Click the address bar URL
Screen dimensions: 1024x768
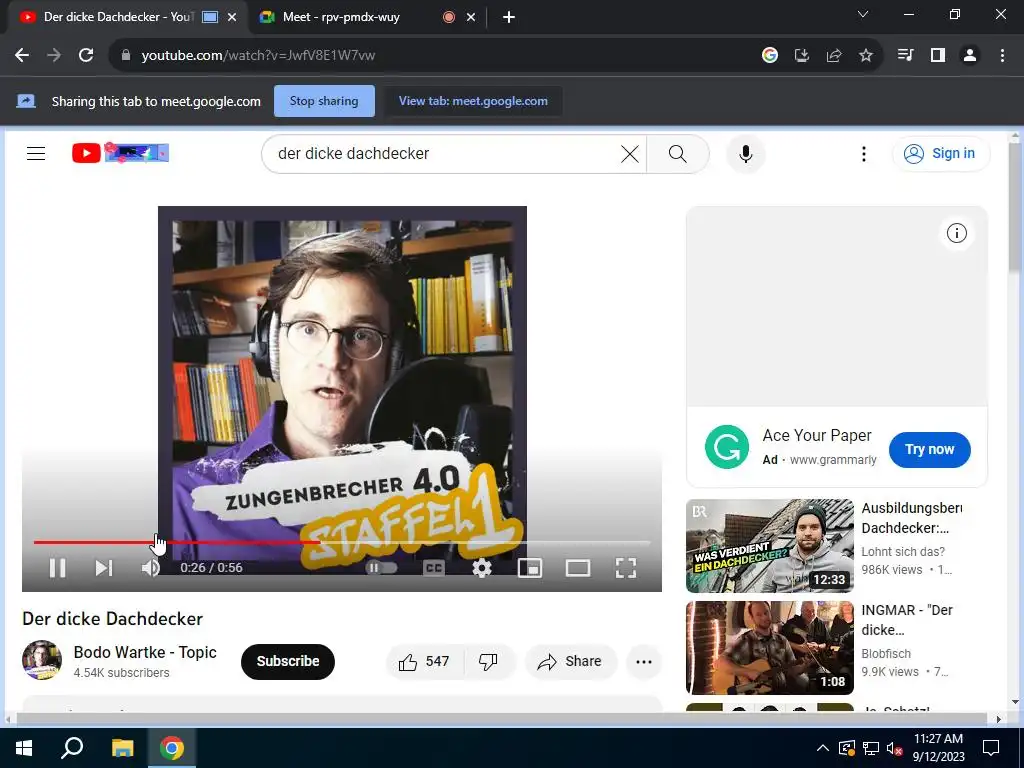click(258, 56)
